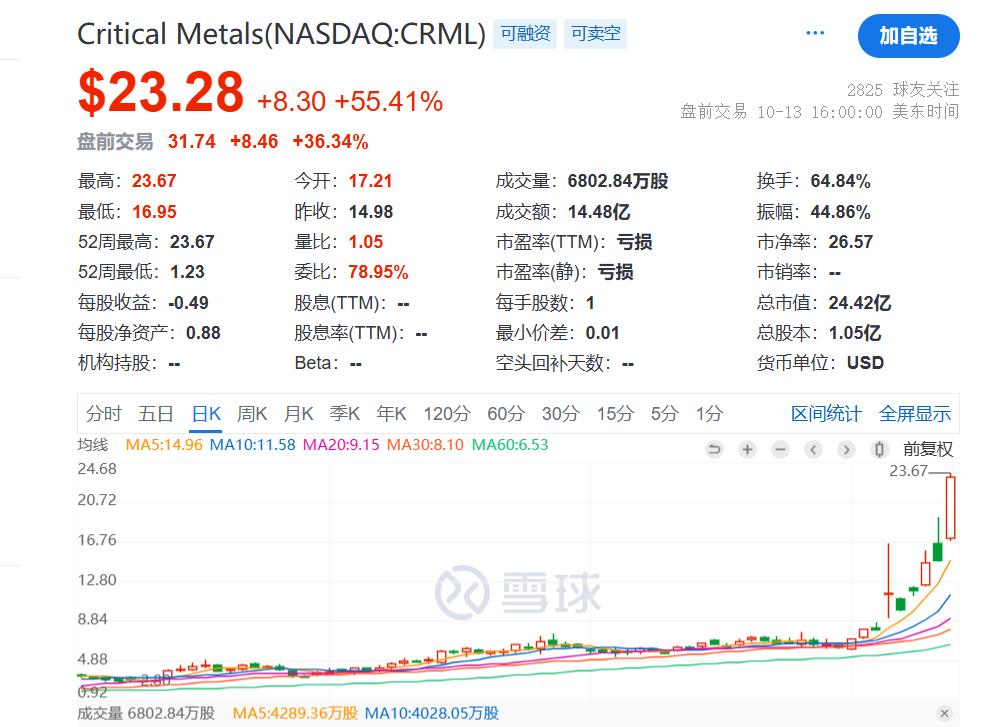Click the 最低 value 16.95

pos(154,212)
